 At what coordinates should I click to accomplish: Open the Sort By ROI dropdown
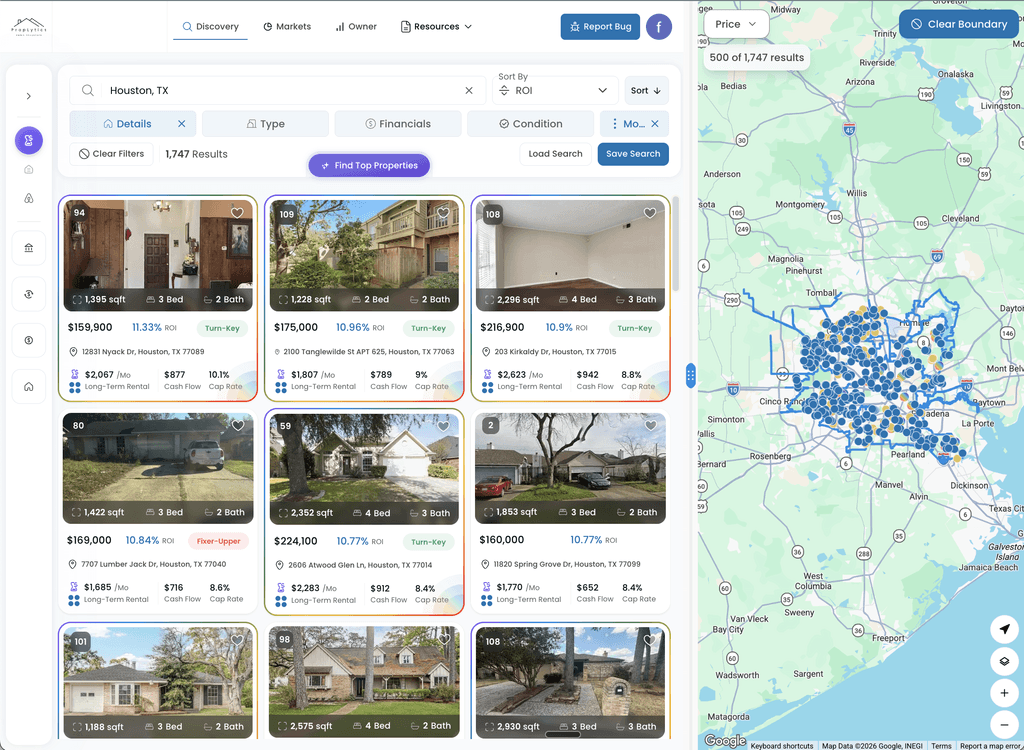(554, 91)
